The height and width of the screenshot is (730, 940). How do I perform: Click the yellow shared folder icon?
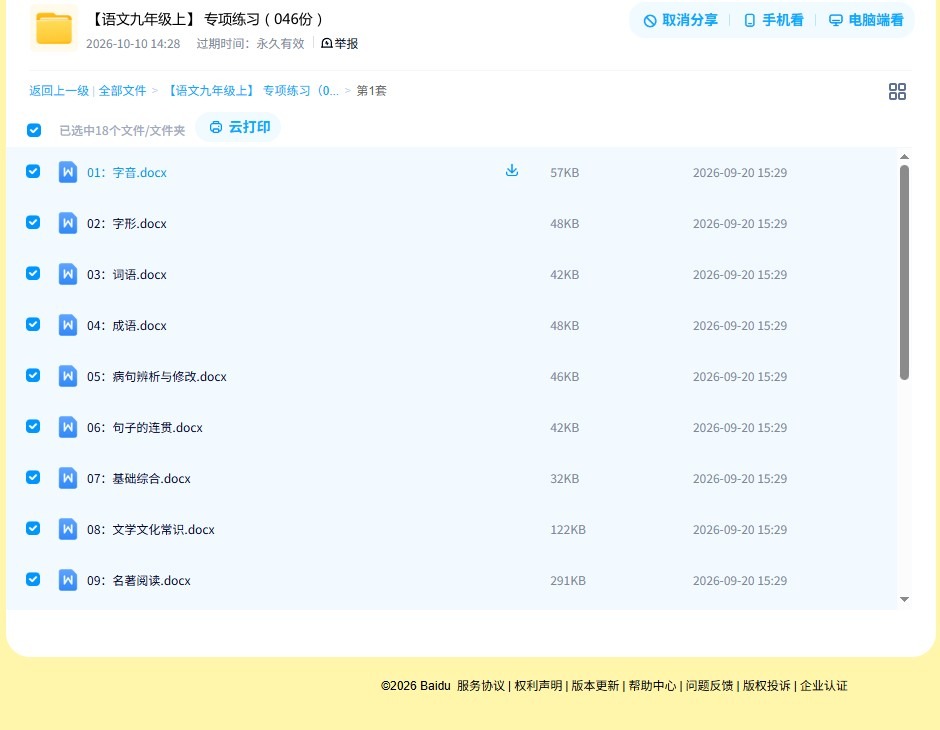pos(53,28)
